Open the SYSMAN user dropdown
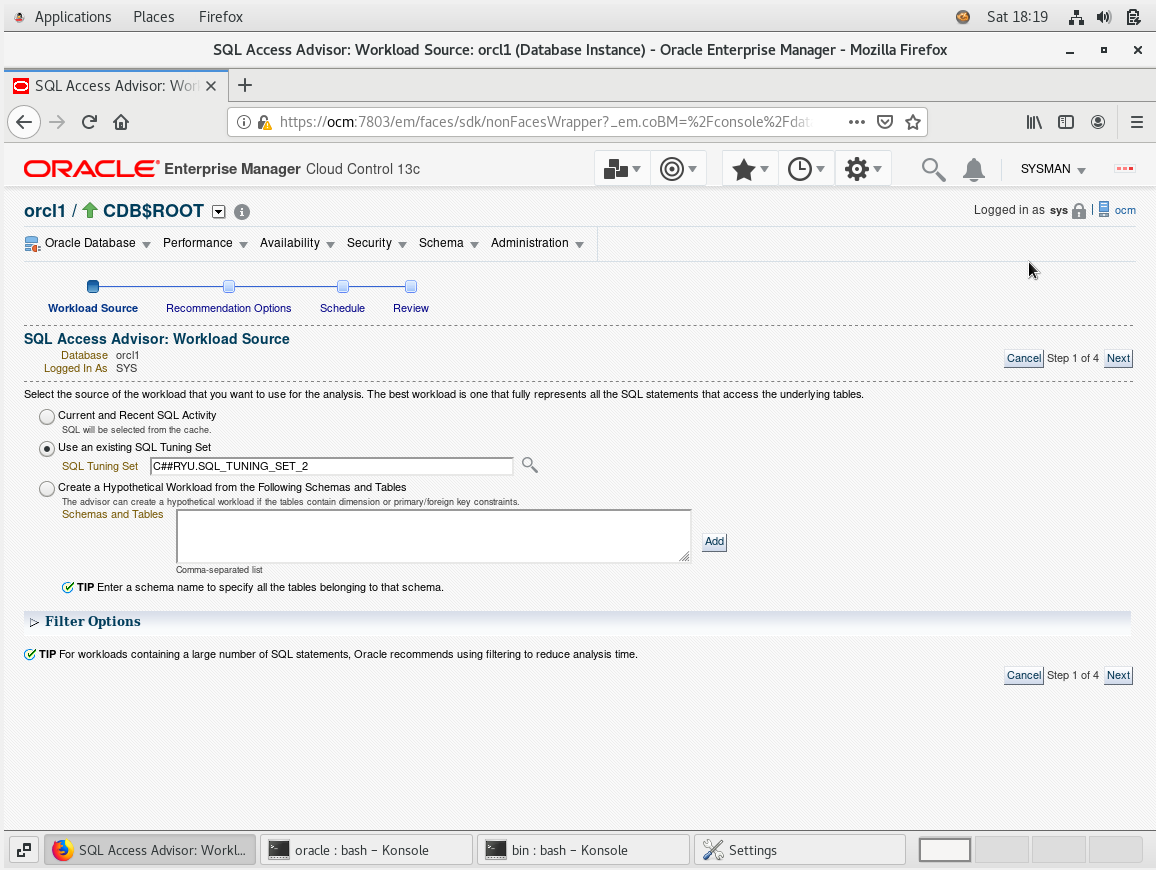The height and width of the screenshot is (870, 1156). click(1053, 169)
